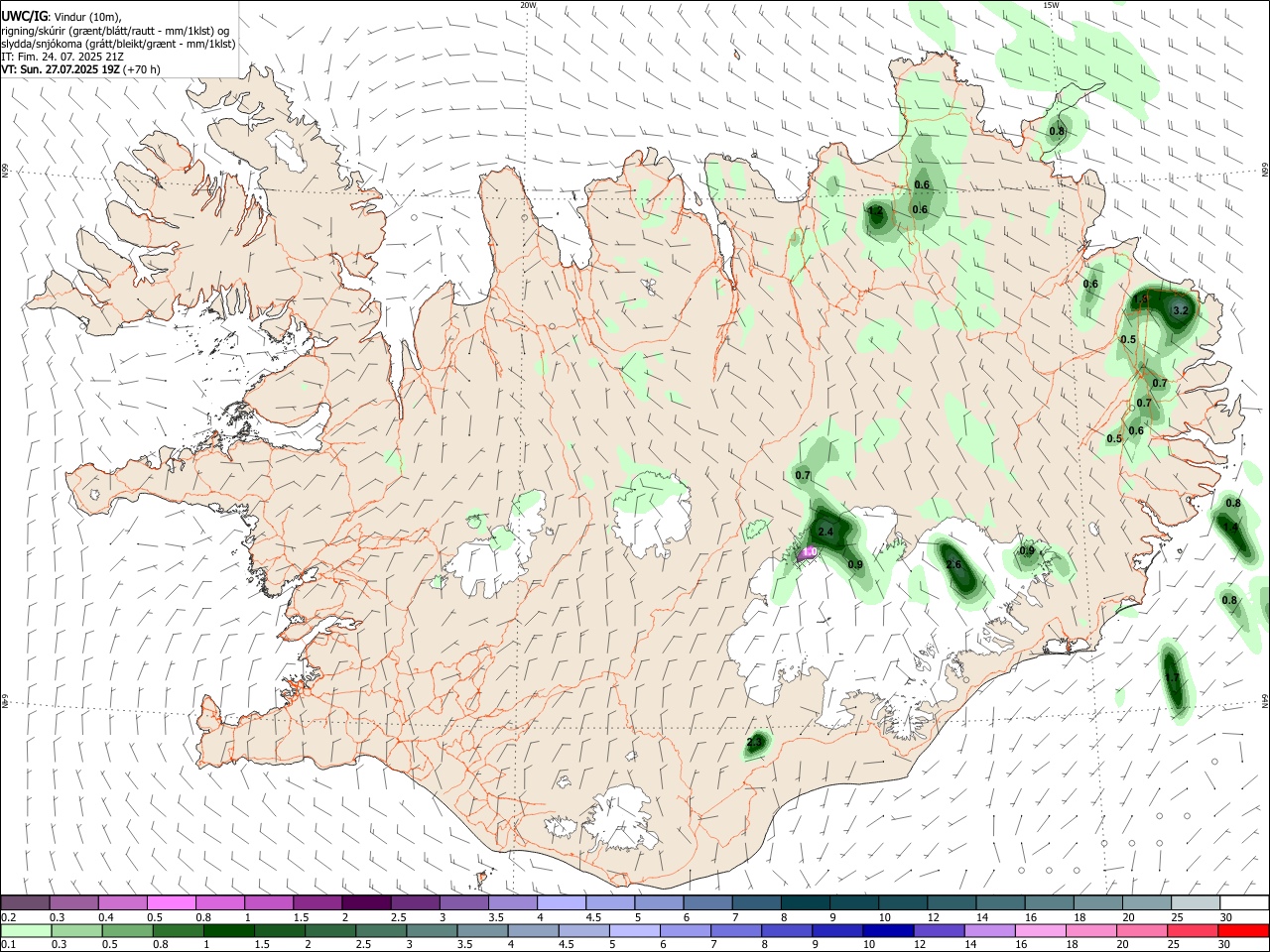Pick the pale pink rain-scale swatch at 16
This screenshot has width=1270, height=952.
click(1040, 930)
